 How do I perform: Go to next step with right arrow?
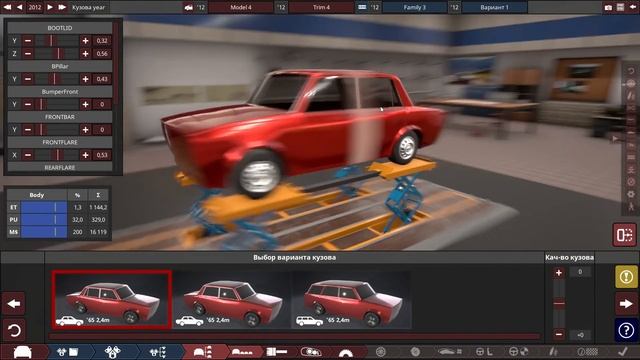click(626, 304)
